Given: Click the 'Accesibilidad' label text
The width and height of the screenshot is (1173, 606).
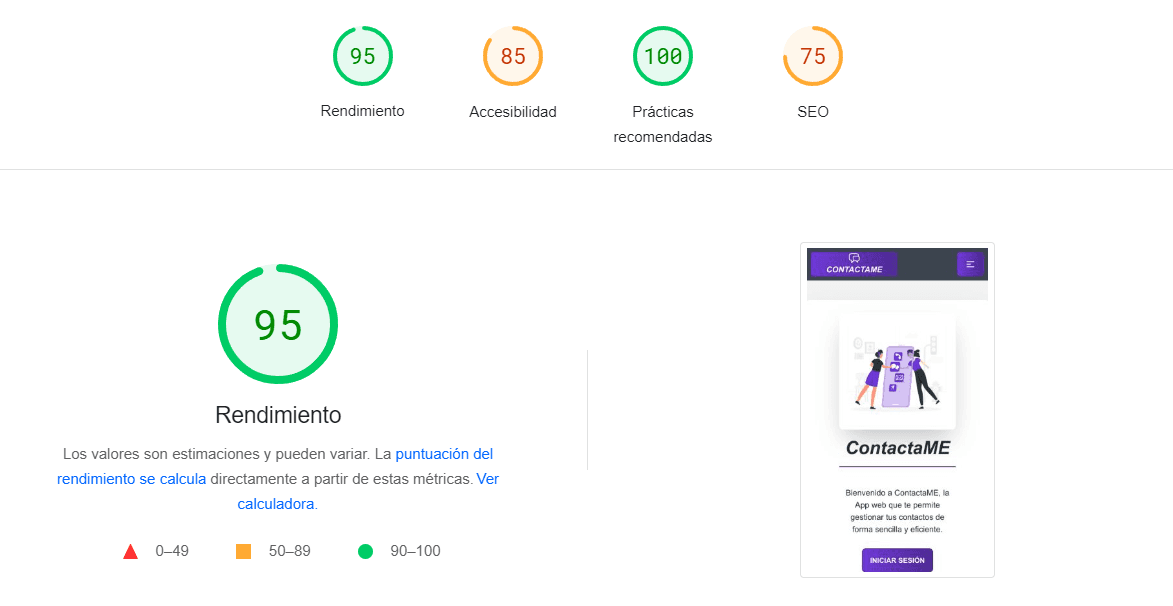Looking at the screenshot, I should click(x=513, y=111).
